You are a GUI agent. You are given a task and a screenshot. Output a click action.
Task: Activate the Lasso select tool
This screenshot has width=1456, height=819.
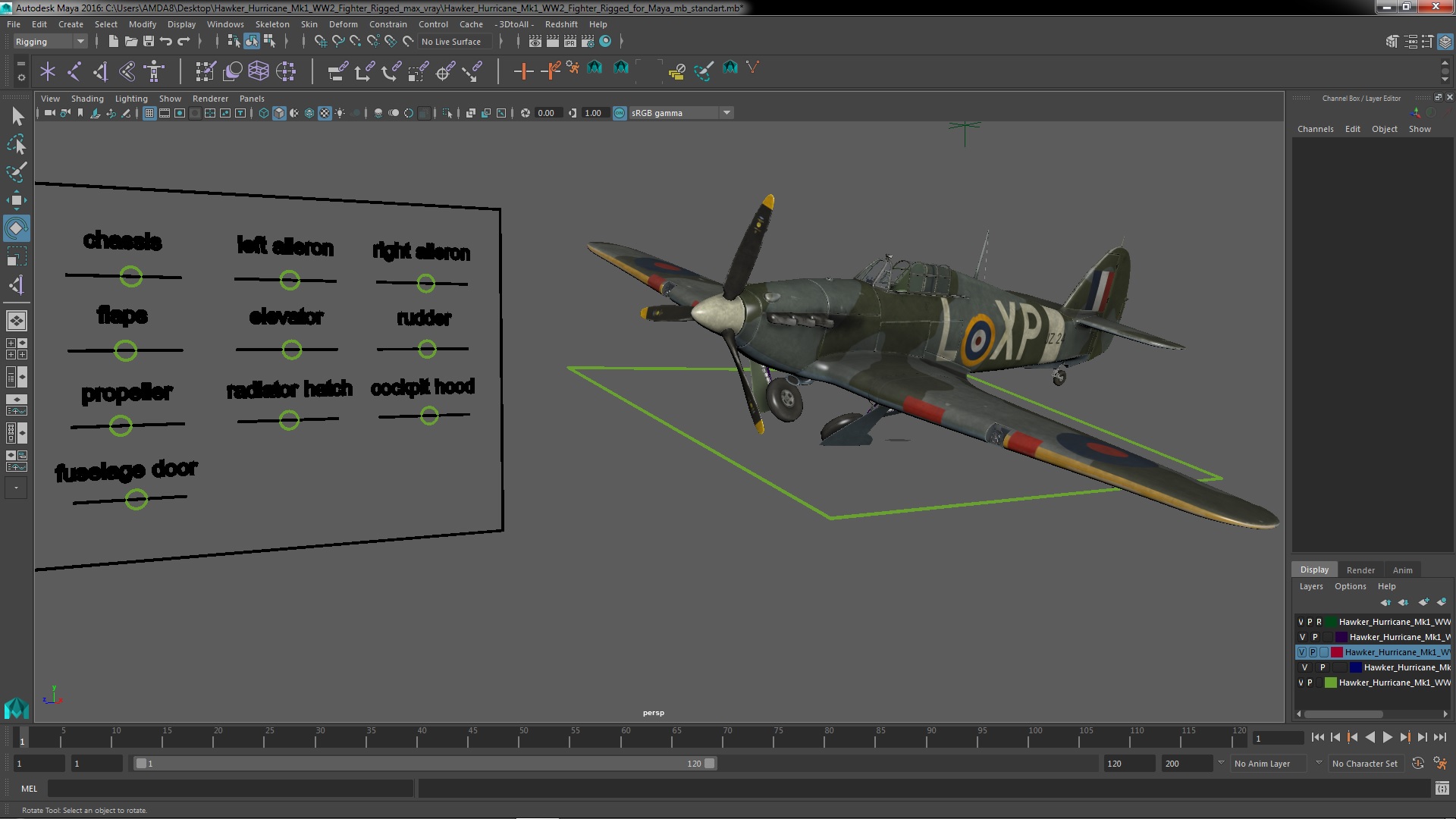pyautogui.click(x=17, y=144)
